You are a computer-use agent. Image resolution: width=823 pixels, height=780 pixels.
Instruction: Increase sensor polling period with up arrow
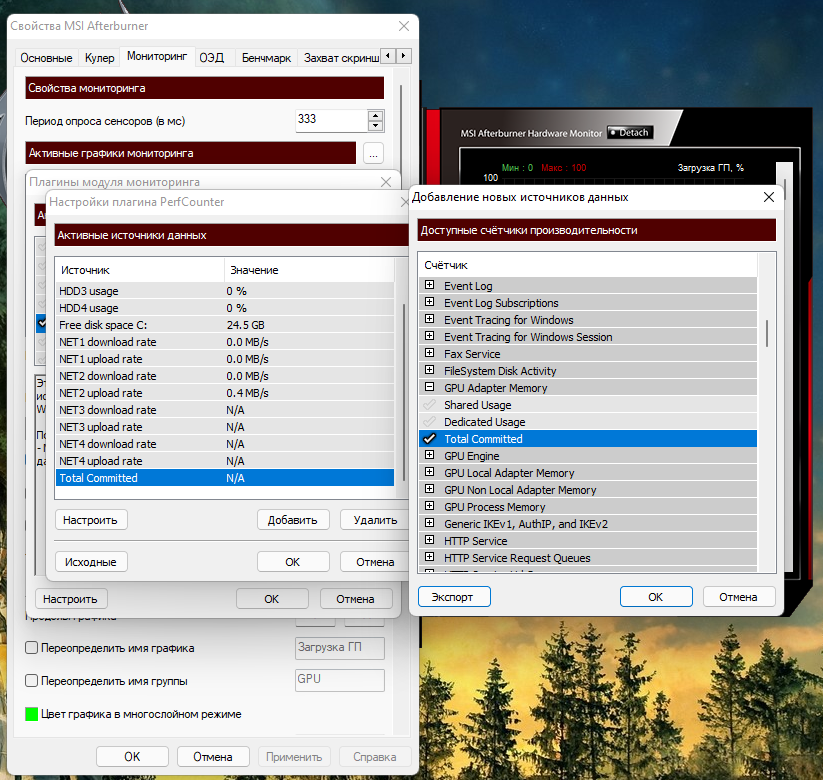click(375, 115)
